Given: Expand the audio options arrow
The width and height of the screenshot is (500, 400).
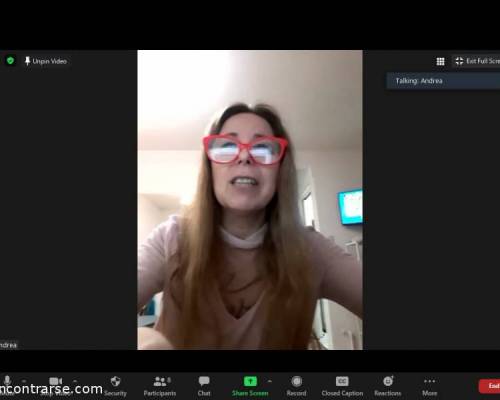Looking at the screenshot, I should coord(24,381).
